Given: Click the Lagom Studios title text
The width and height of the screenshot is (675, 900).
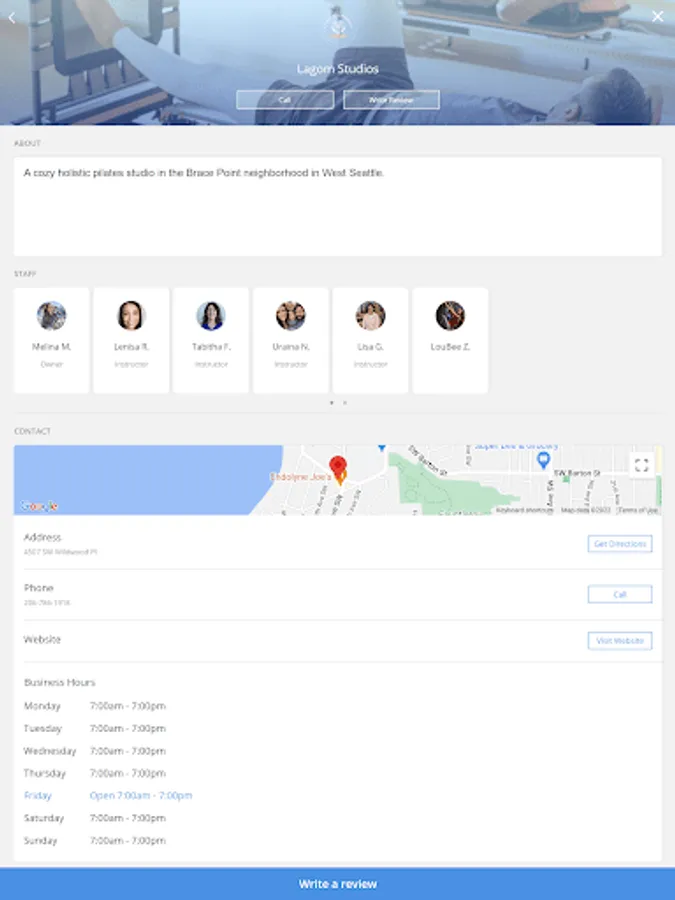Looking at the screenshot, I should coord(338,69).
